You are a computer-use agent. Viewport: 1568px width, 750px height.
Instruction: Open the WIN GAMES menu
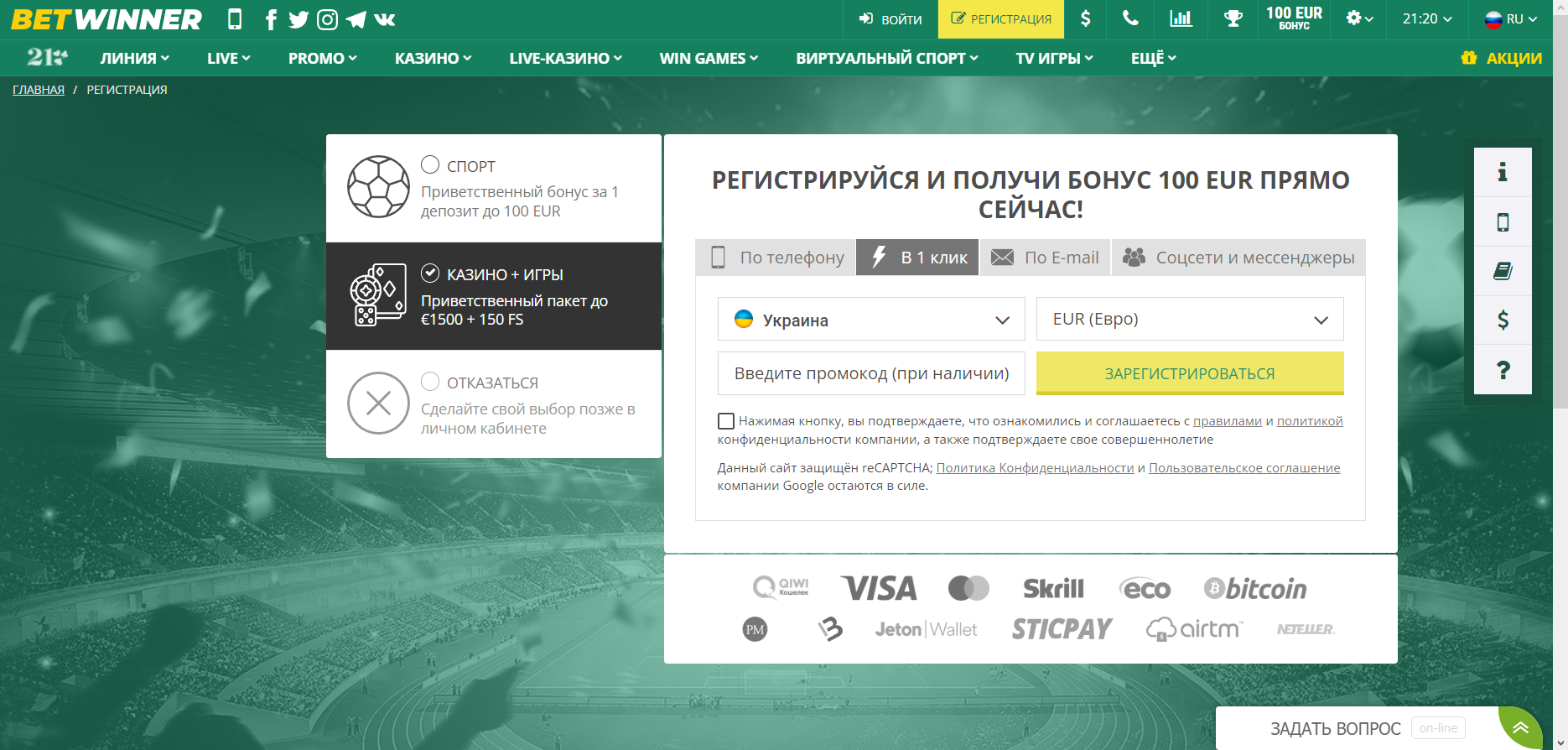(709, 58)
